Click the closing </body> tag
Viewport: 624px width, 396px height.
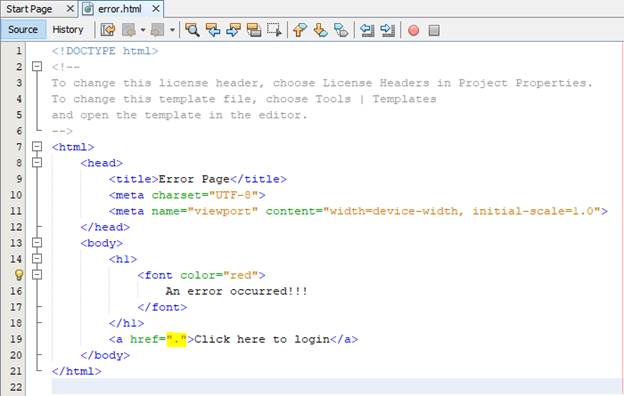[105, 355]
